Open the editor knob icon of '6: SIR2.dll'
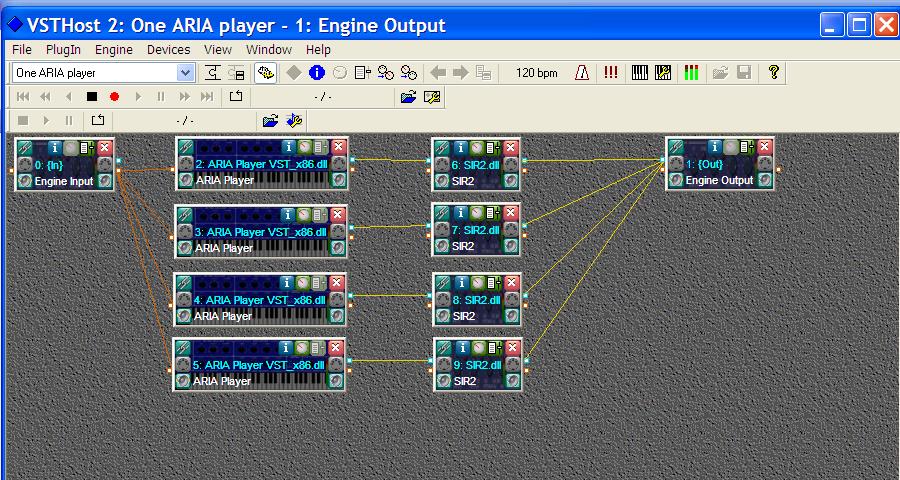Image resolution: width=900 pixels, height=480 pixels. point(478,148)
